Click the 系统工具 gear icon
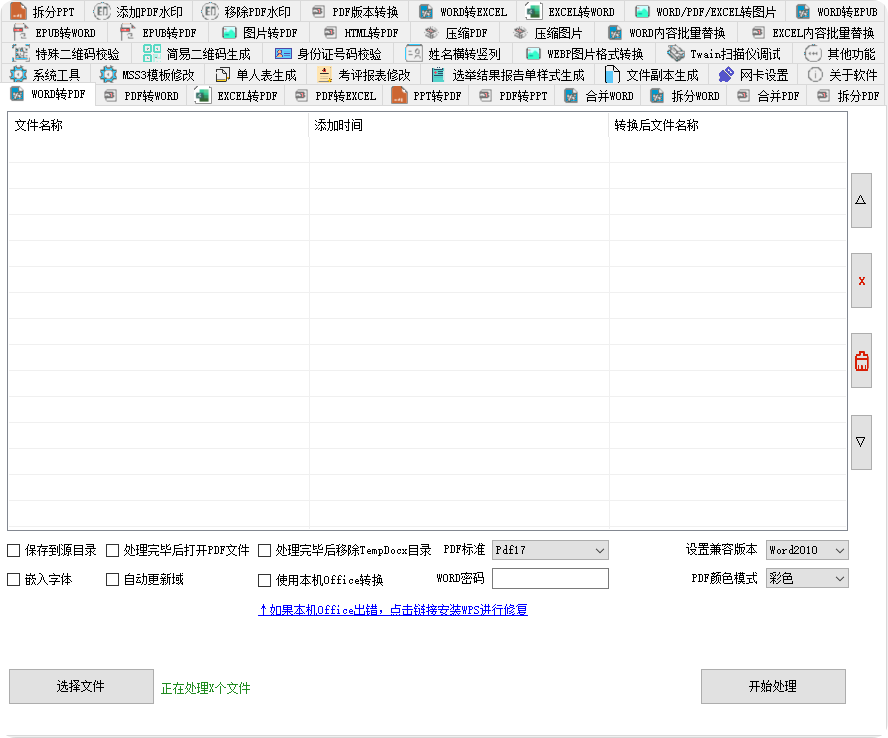Image resolution: width=888 pixels, height=738 pixels. (18, 74)
